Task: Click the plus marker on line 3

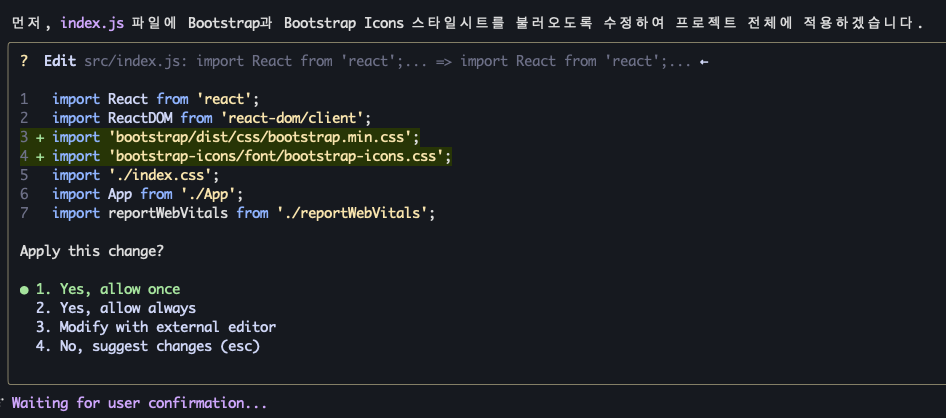Action: pos(40,138)
